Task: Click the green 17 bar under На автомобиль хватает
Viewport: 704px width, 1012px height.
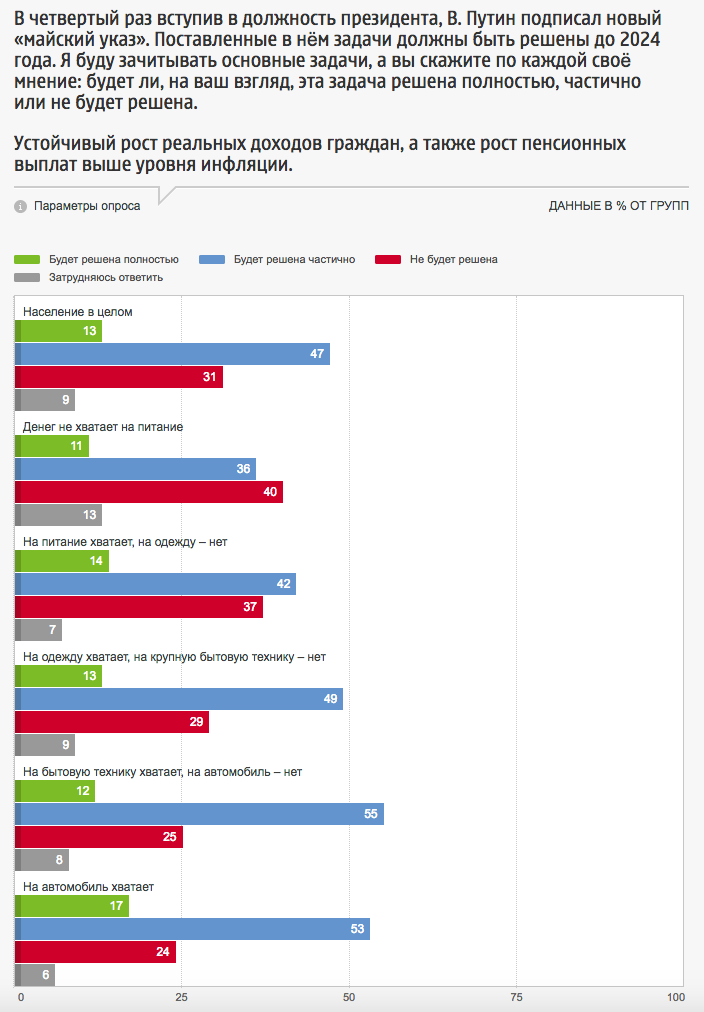Action: pos(73,906)
